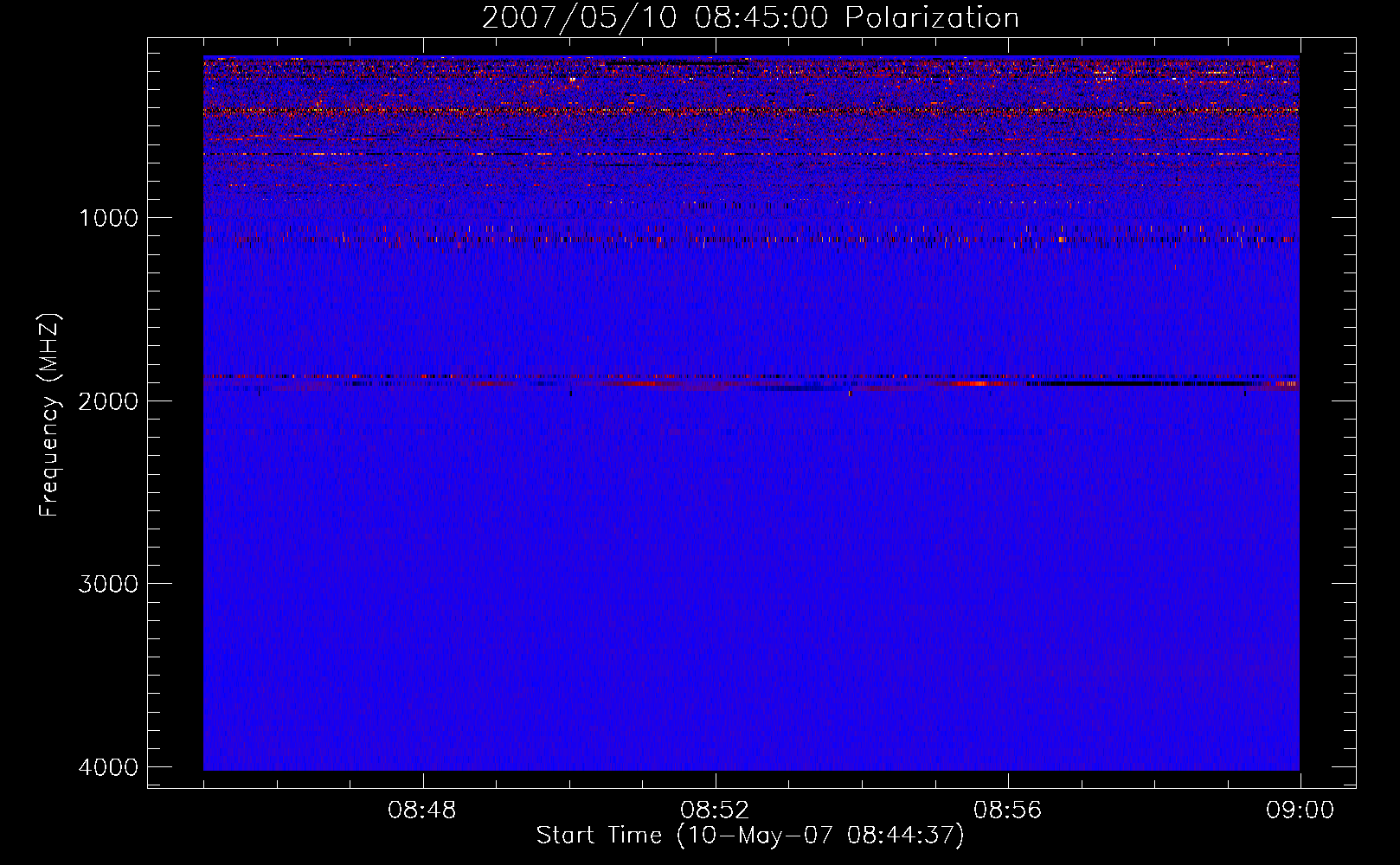Select the 2000 frequency axis label

[108, 400]
